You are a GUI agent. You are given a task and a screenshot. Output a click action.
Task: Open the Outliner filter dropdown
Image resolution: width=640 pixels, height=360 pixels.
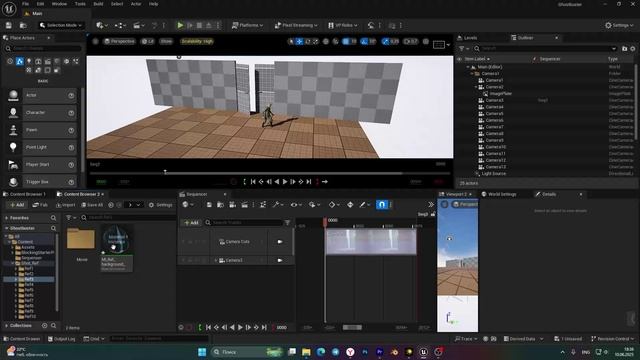(x=464, y=49)
